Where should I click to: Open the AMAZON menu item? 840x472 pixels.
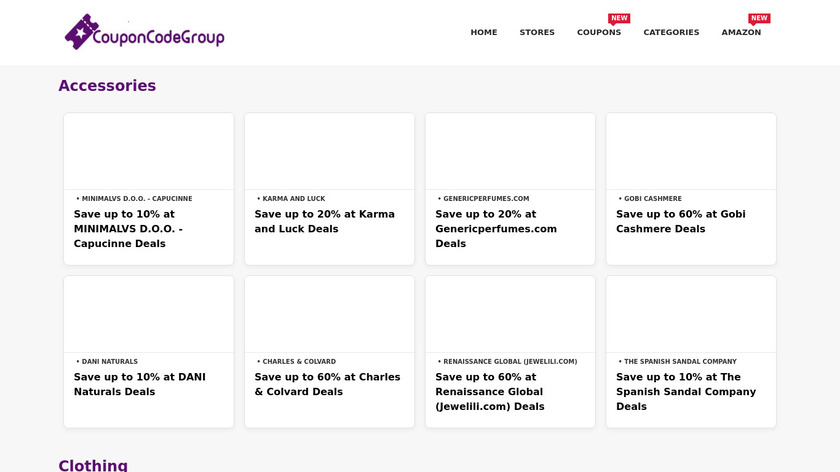click(x=741, y=32)
